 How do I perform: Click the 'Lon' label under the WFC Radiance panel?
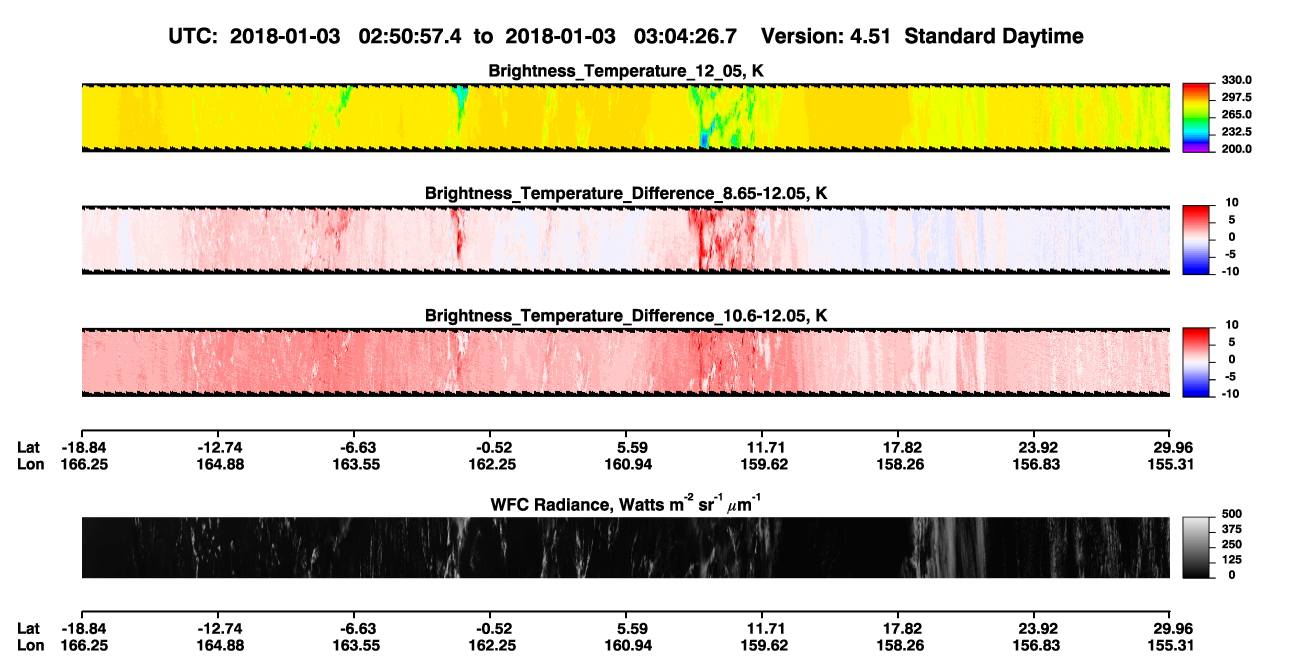[30, 645]
